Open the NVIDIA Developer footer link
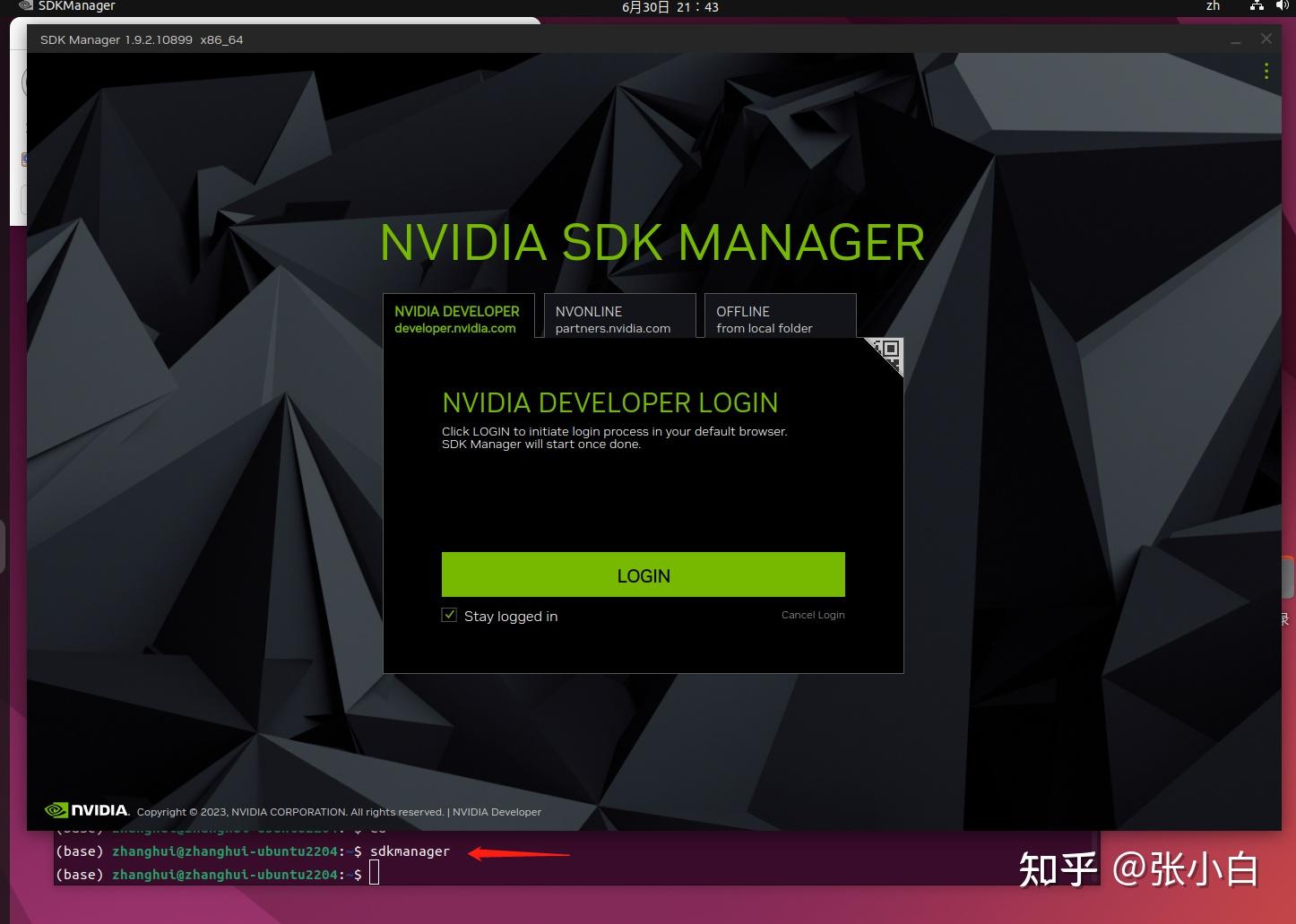This screenshot has height=924, width=1296. pos(497,812)
